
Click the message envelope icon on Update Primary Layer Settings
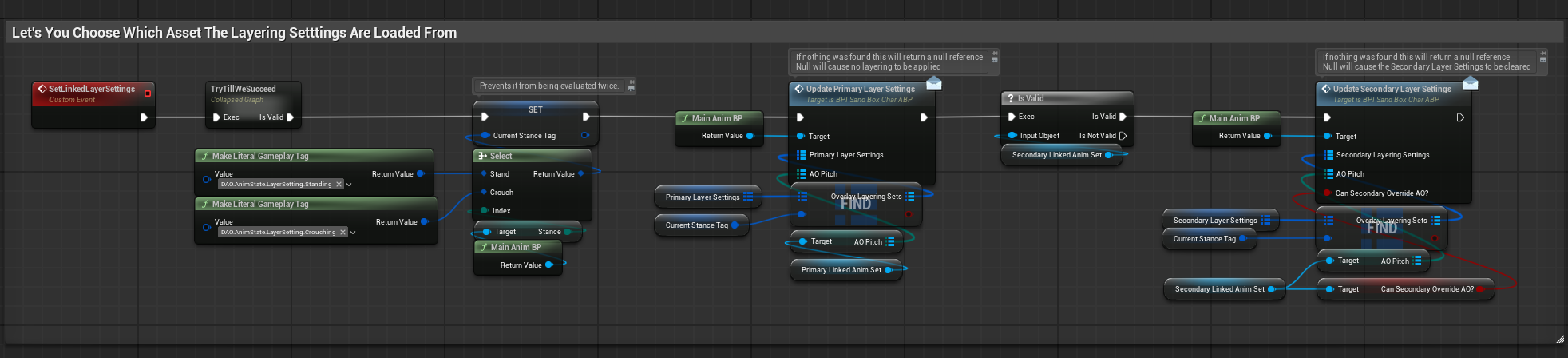coord(933,84)
